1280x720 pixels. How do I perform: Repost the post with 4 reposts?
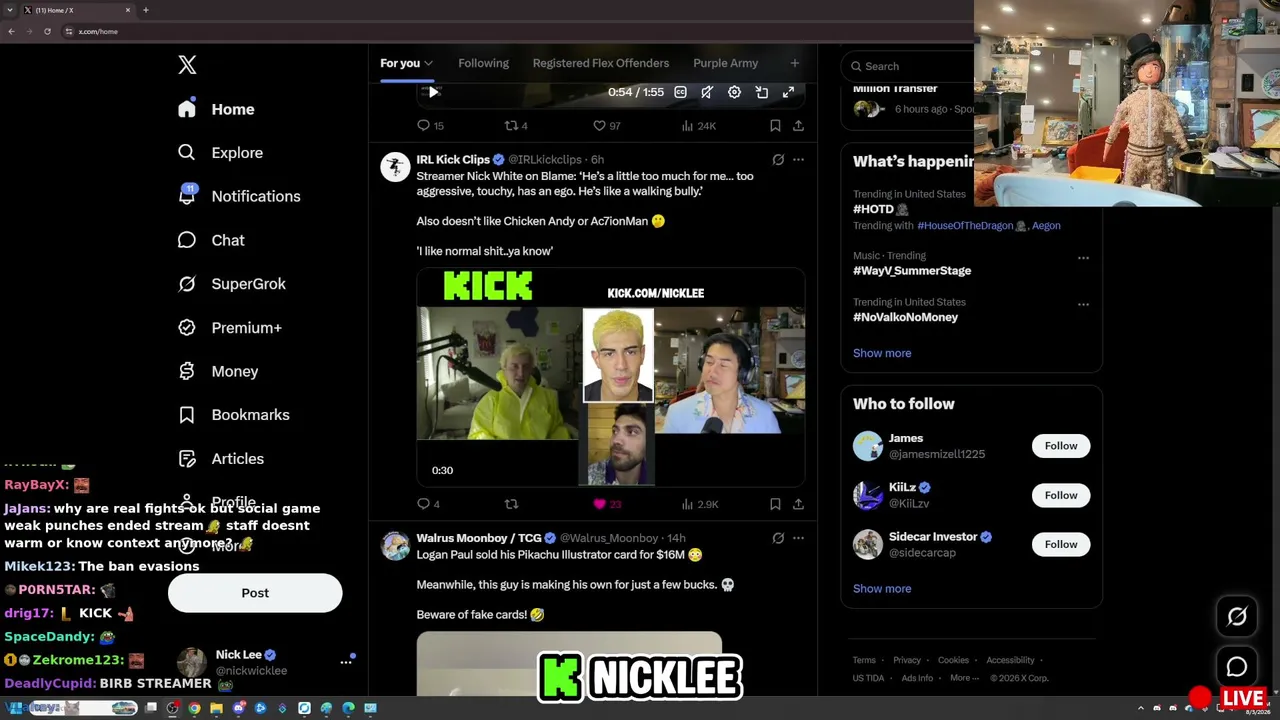515,126
